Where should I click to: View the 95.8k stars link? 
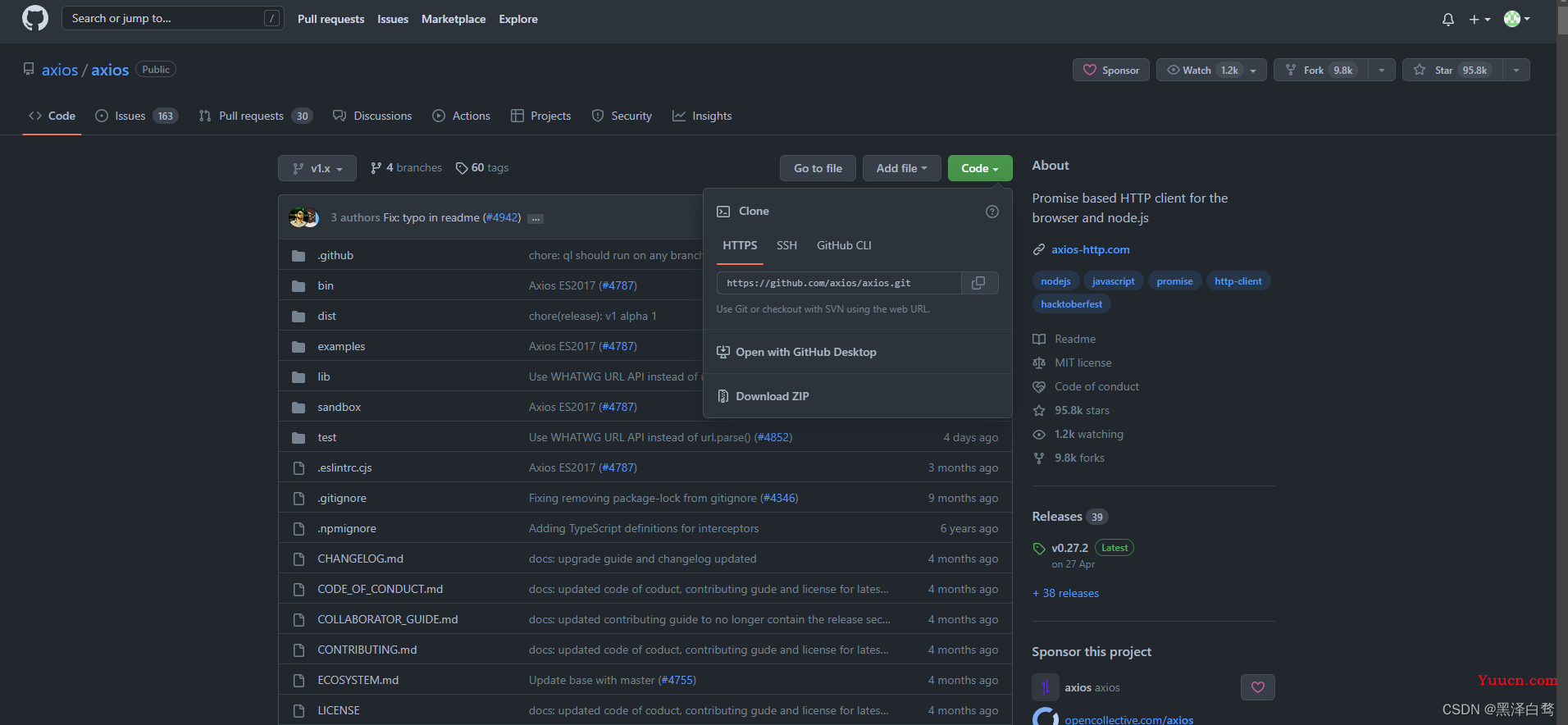(1071, 411)
